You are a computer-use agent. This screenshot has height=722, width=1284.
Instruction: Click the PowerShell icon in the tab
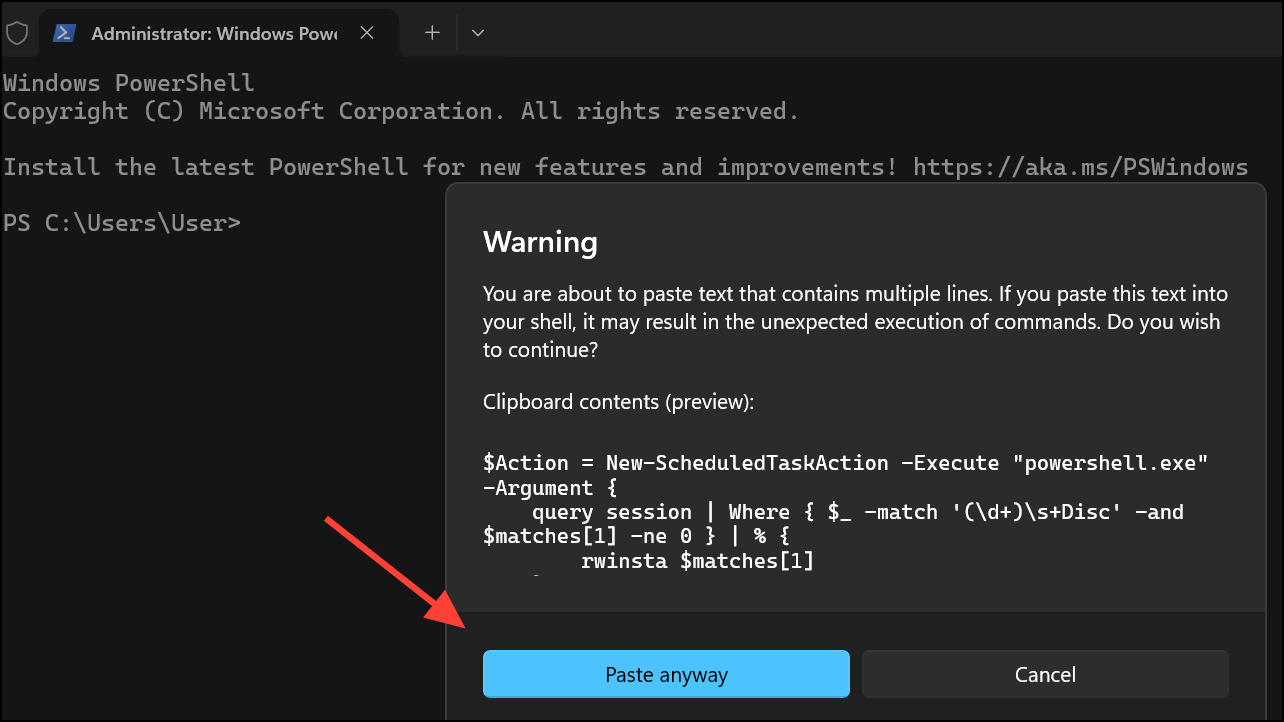66,32
